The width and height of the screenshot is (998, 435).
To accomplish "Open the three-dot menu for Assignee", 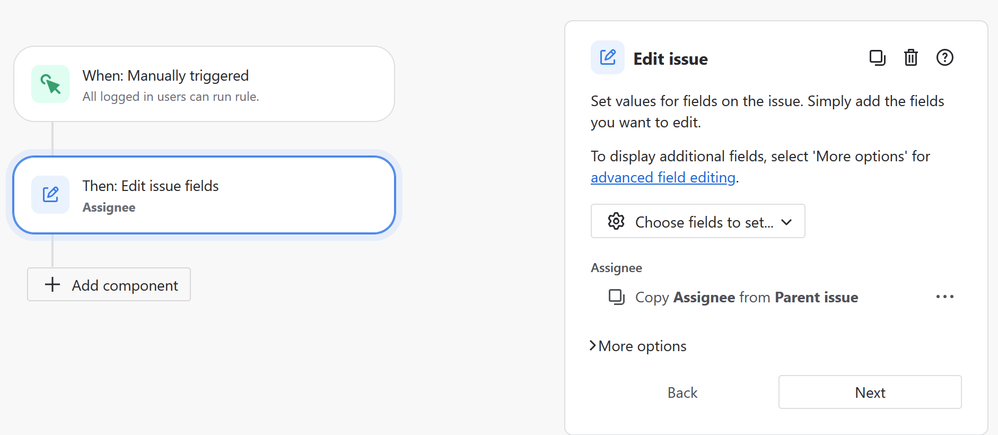I will click(945, 297).
